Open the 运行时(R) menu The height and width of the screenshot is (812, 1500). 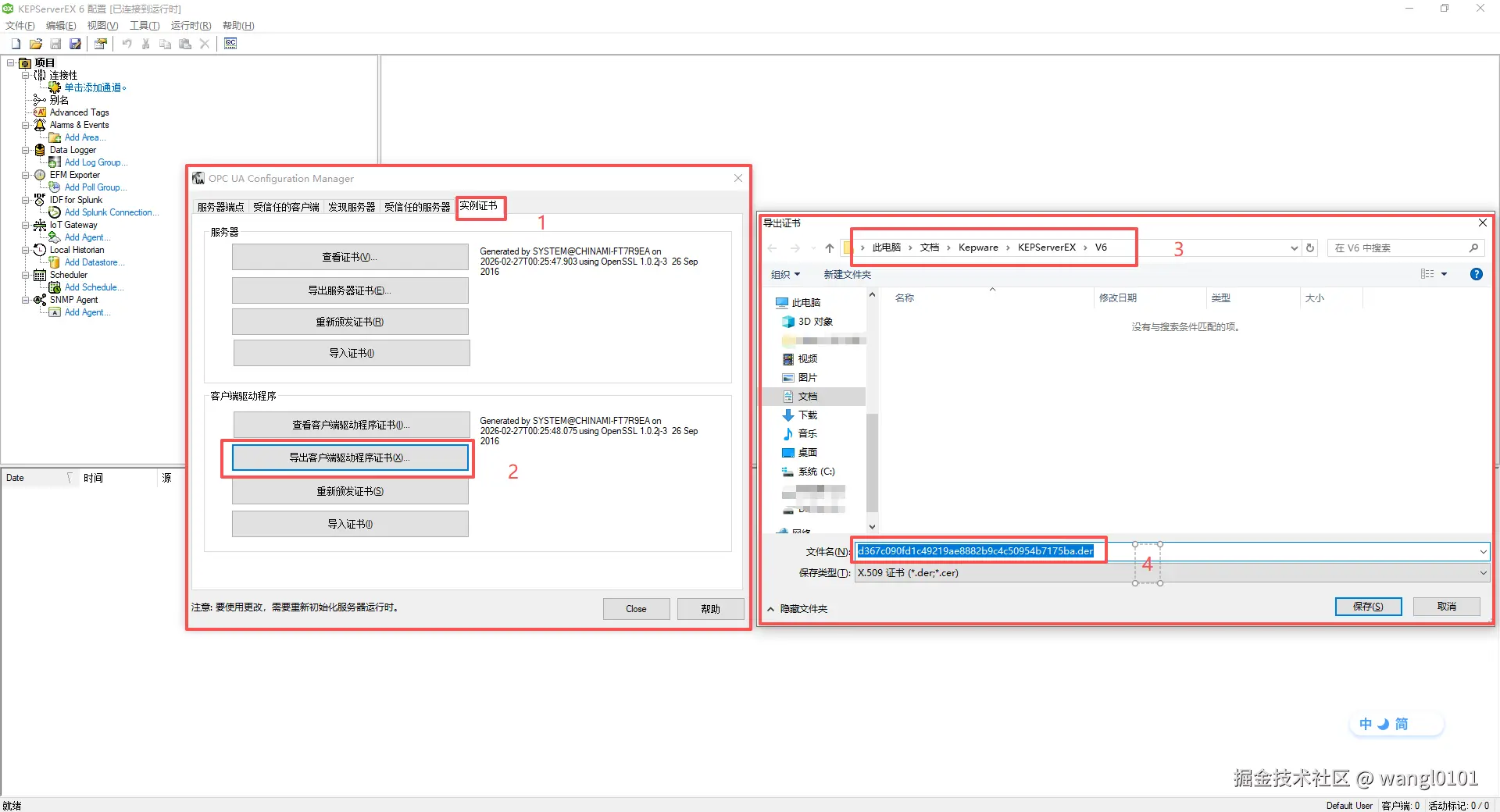click(191, 26)
